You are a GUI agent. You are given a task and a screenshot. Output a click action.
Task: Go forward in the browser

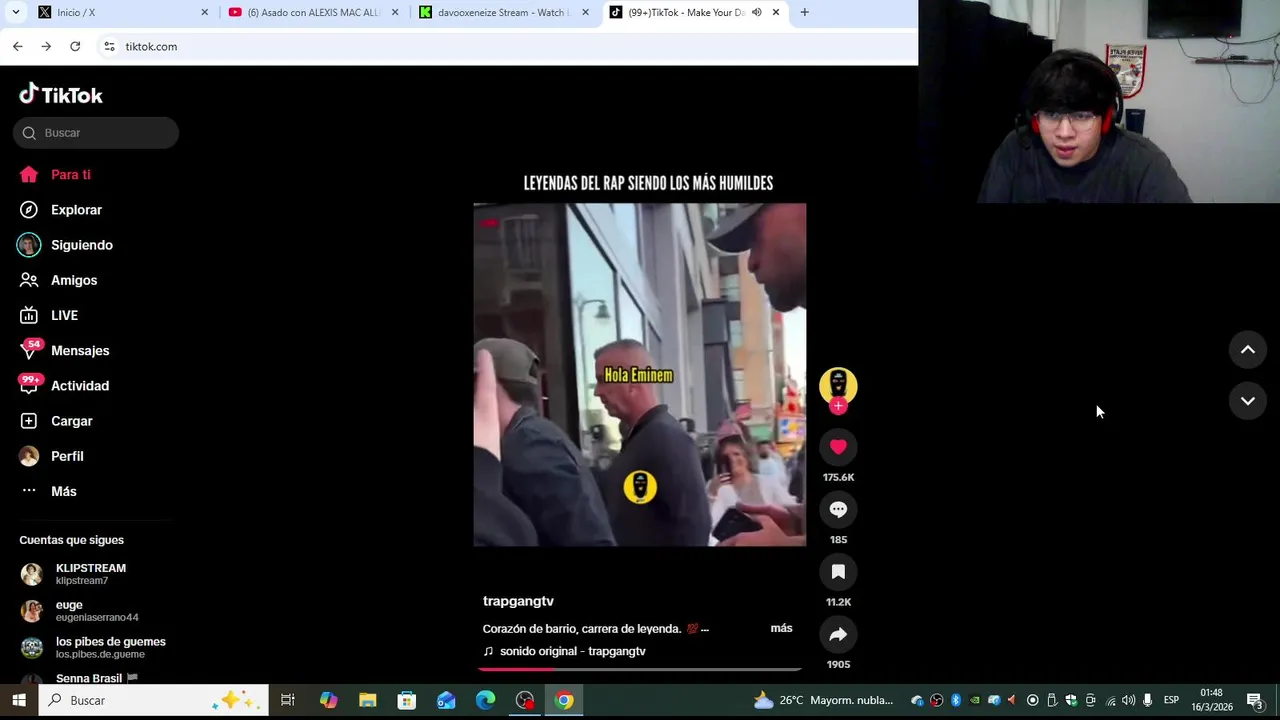tap(46, 46)
